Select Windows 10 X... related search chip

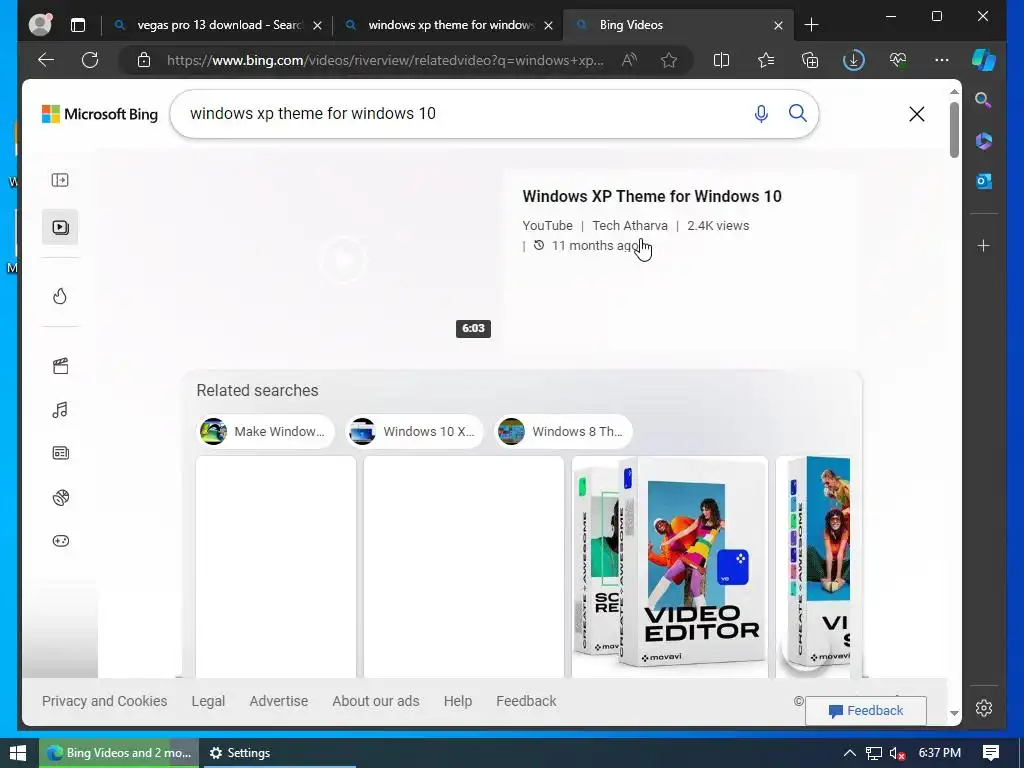(x=415, y=432)
